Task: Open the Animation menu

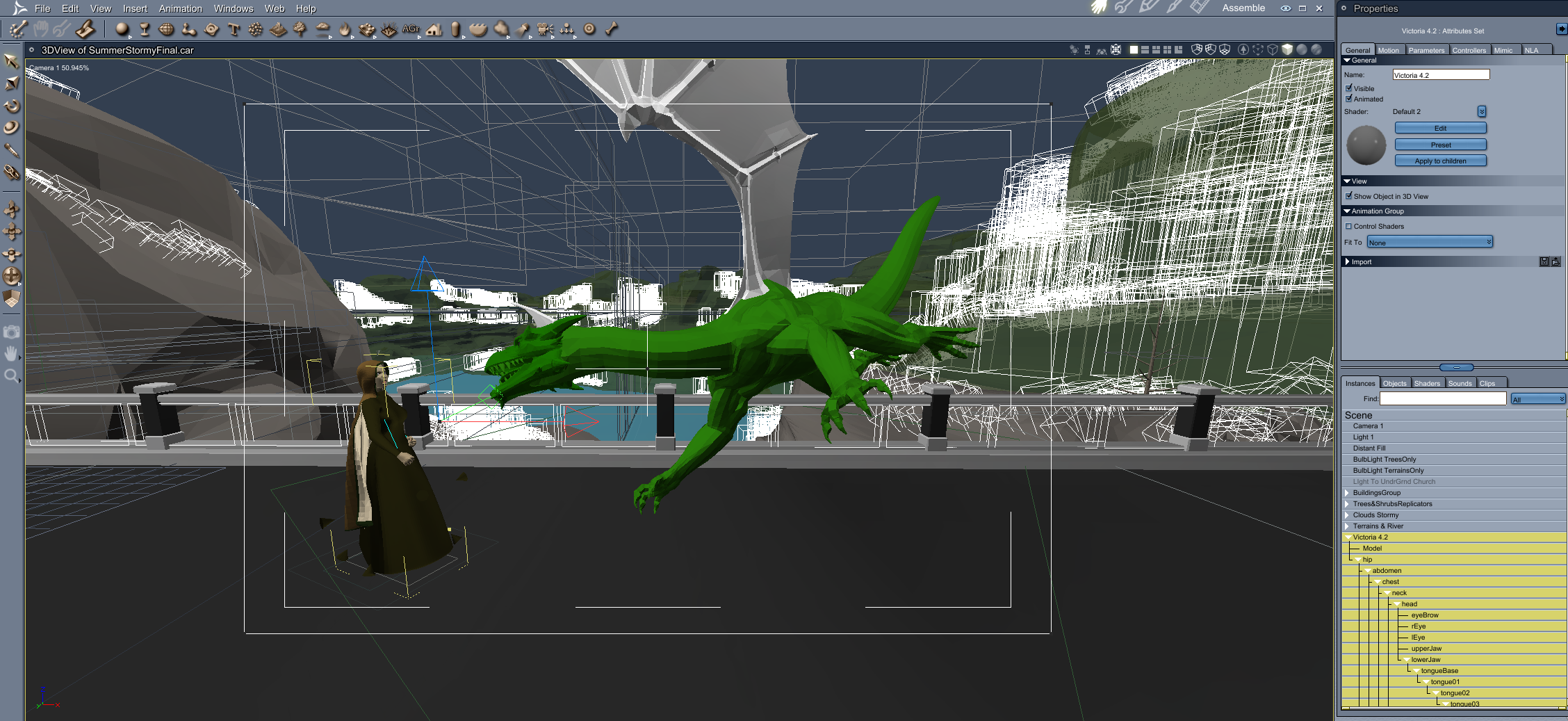Action: click(x=181, y=8)
